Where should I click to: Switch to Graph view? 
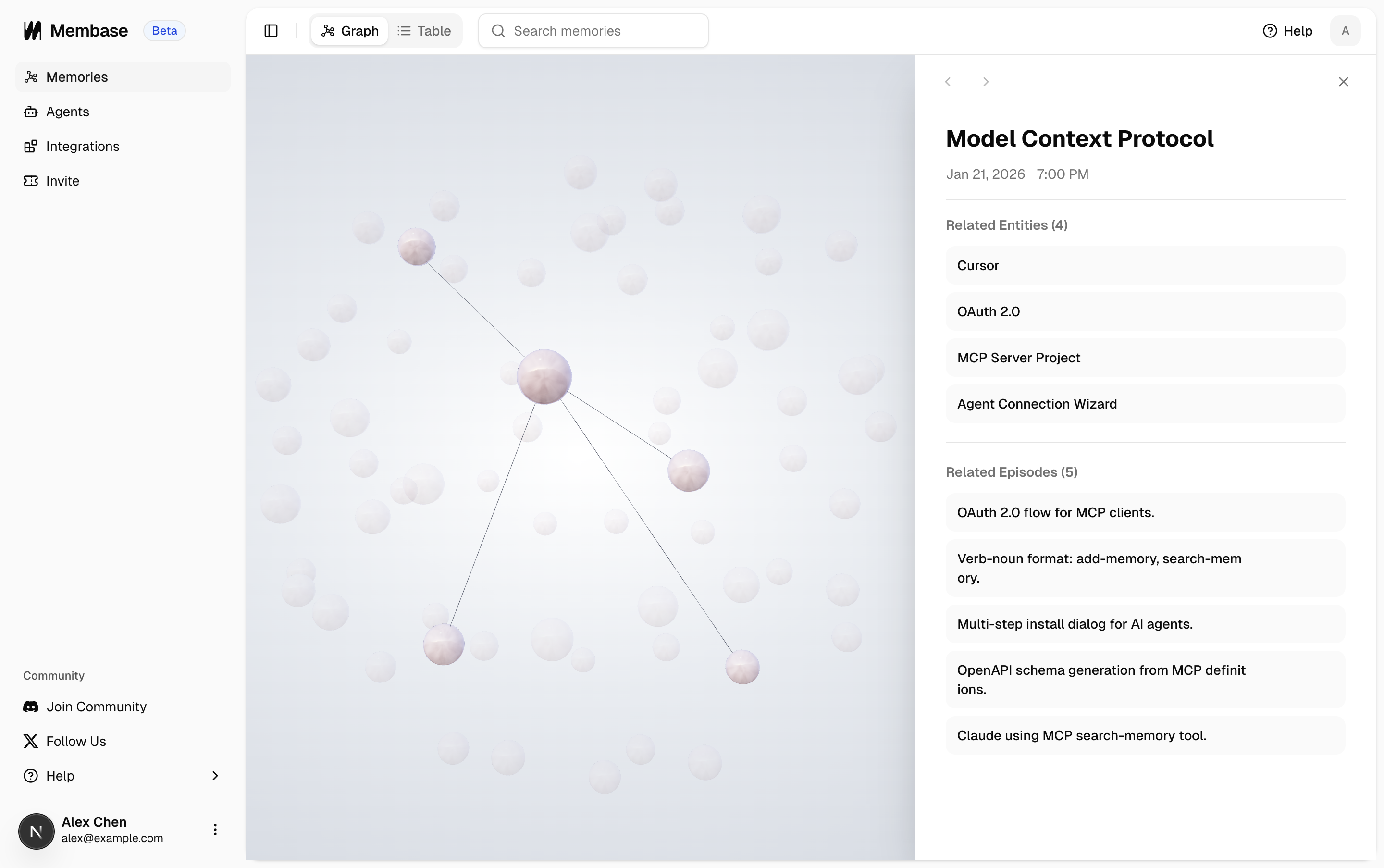coord(349,30)
